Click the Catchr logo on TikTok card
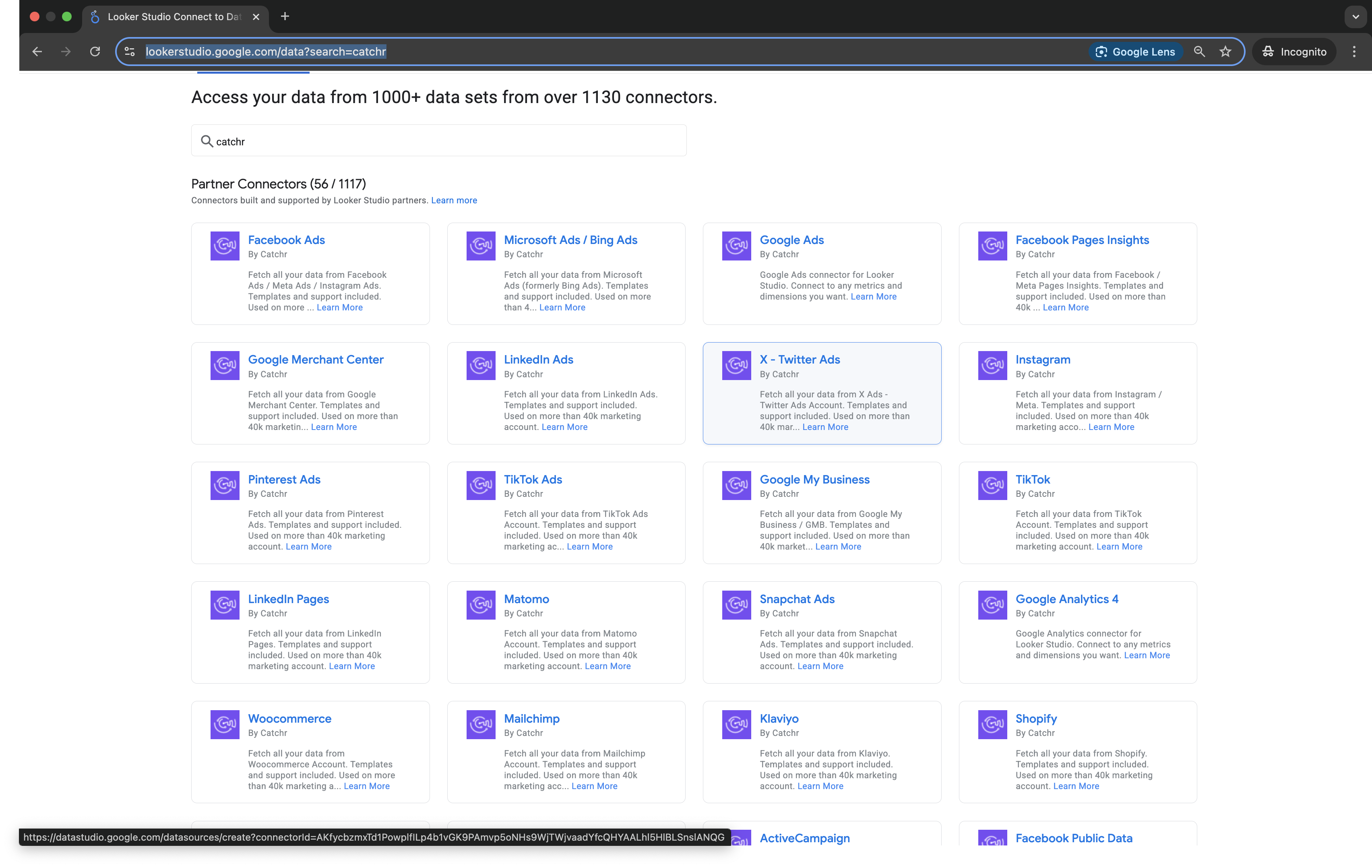1372x868 pixels. coord(992,485)
